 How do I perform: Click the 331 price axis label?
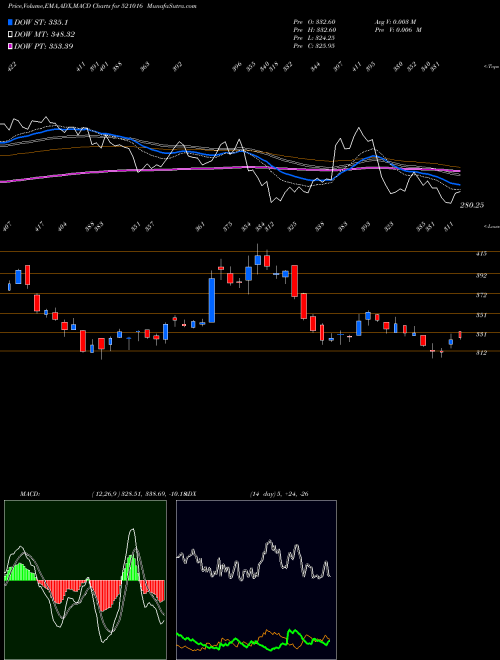(x=481, y=334)
